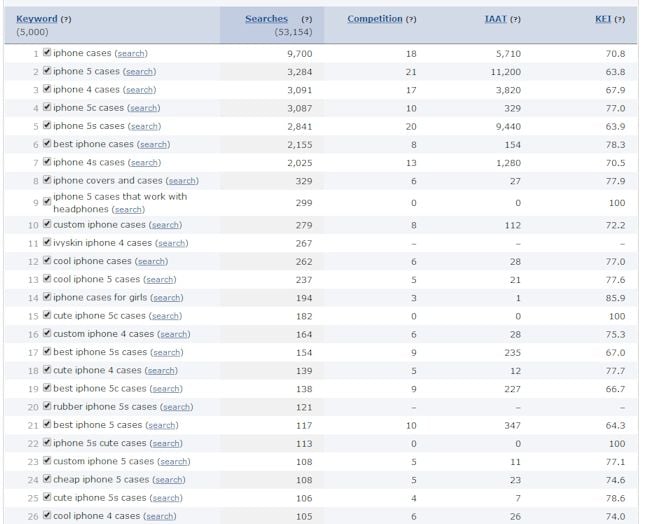Open the help (?) icon next to KEI

(x=619, y=19)
